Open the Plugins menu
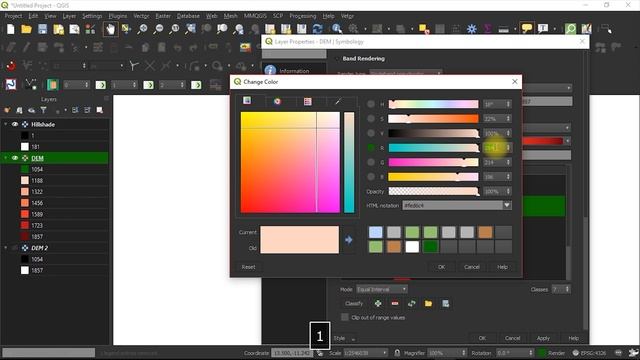 click(x=118, y=16)
